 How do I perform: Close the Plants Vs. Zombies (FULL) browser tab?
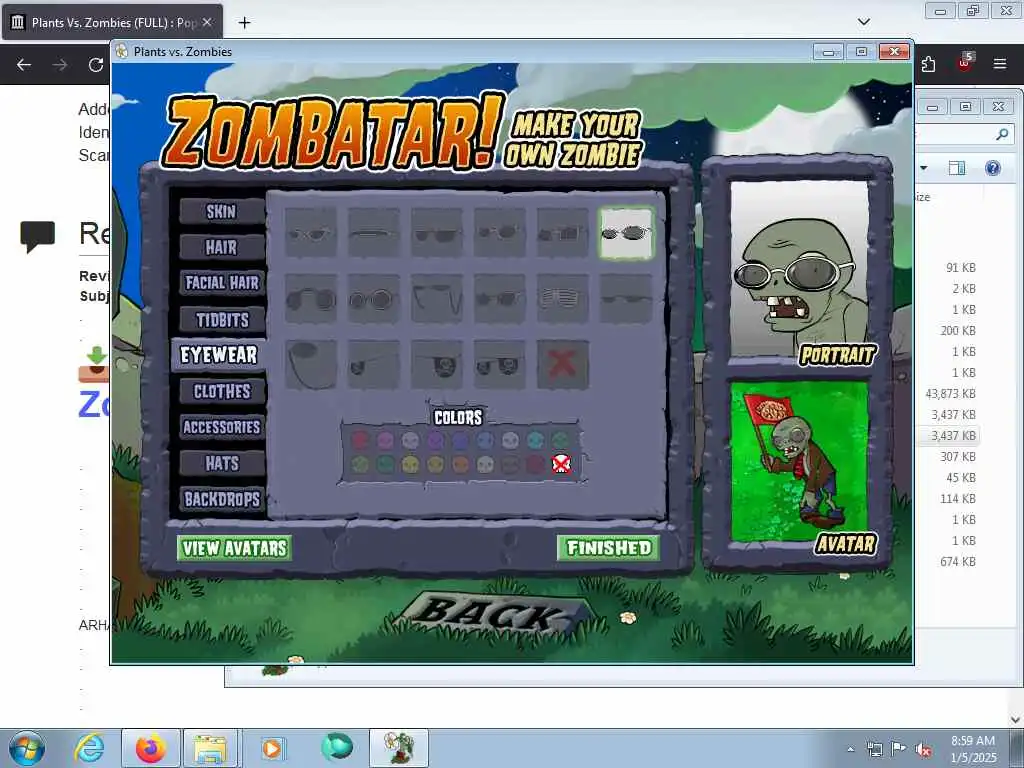[x=207, y=22]
